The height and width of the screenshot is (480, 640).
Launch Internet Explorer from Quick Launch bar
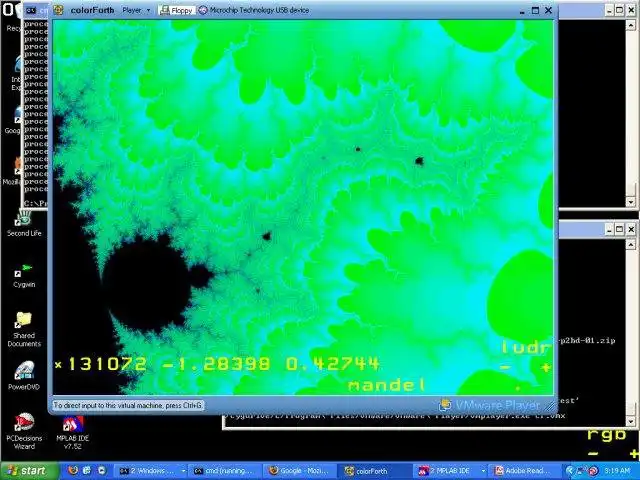pos(87,471)
